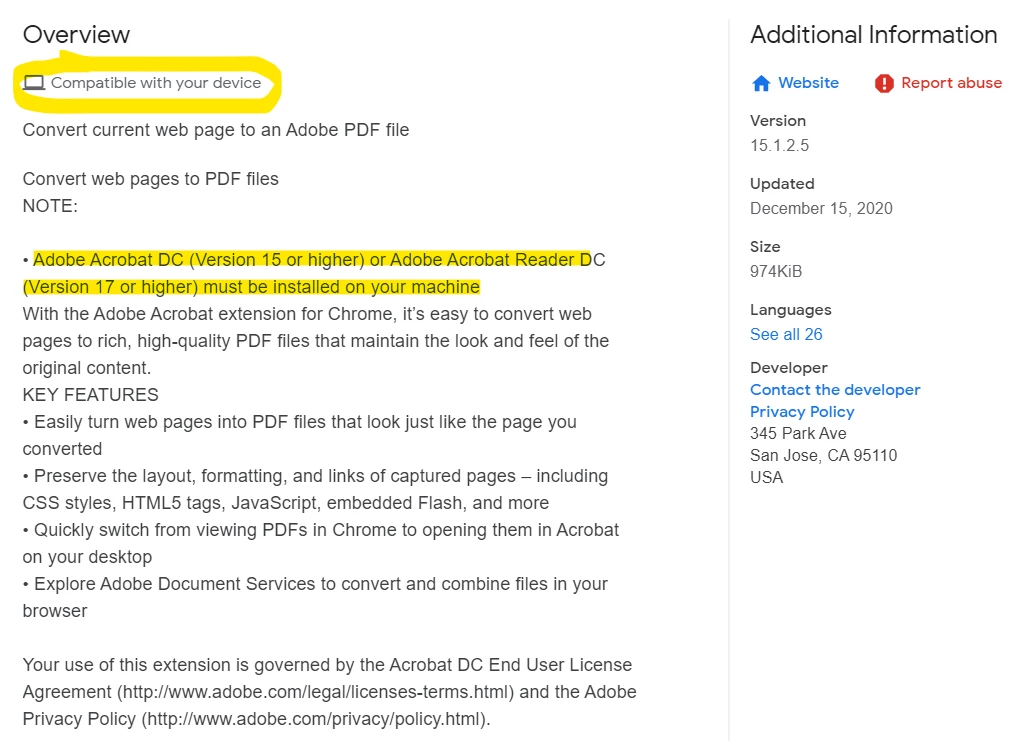Click the licenses-terms.html URL text

point(315,692)
